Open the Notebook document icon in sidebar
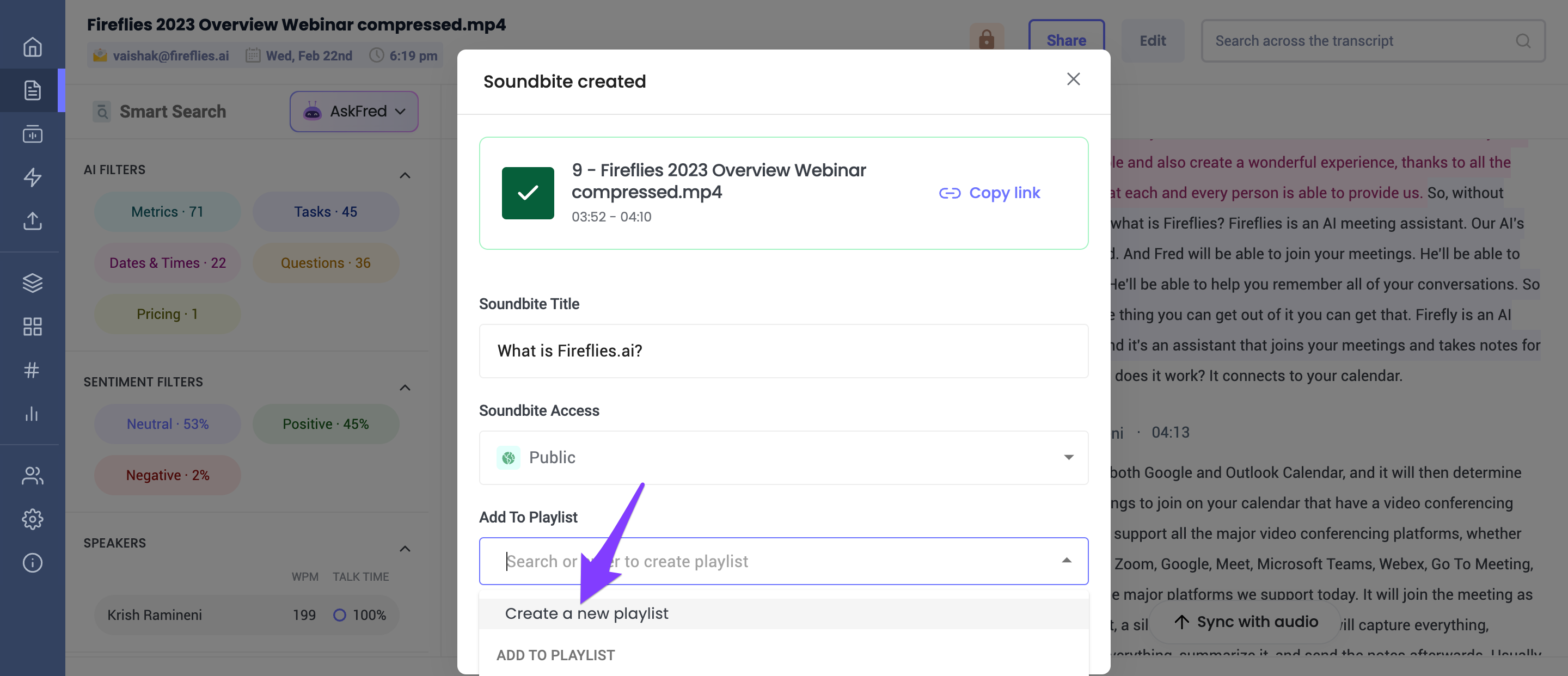 click(x=32, y=90)
